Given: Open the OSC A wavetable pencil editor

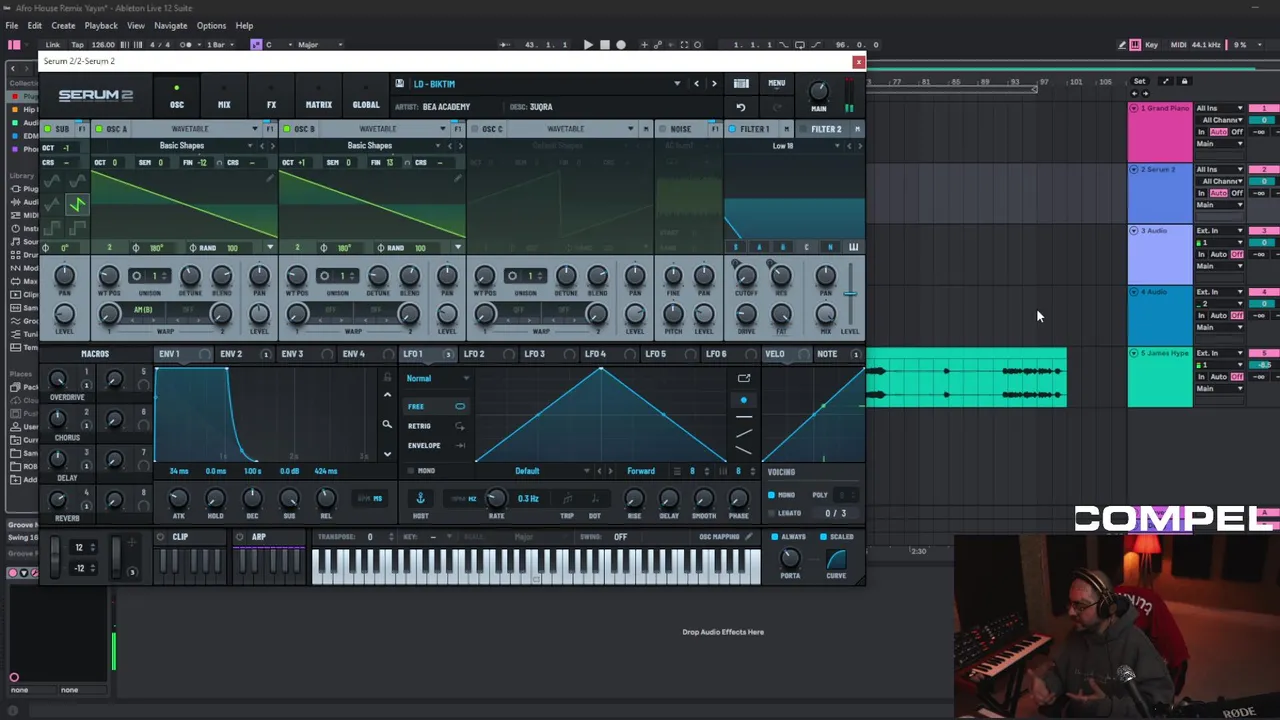Looking at the screenshot, I should tap(270, 178).
